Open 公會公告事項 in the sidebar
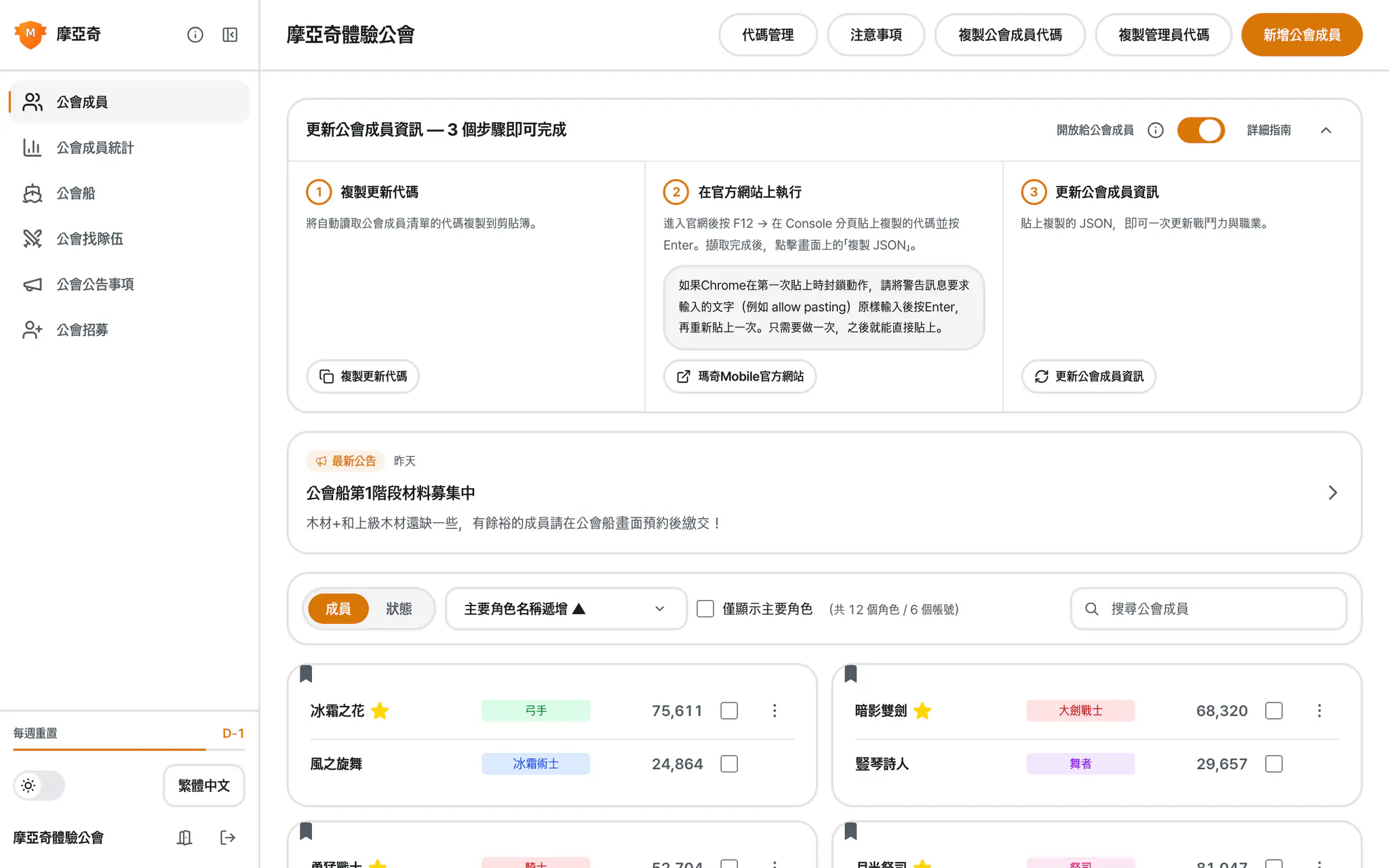 click(129, 284)
